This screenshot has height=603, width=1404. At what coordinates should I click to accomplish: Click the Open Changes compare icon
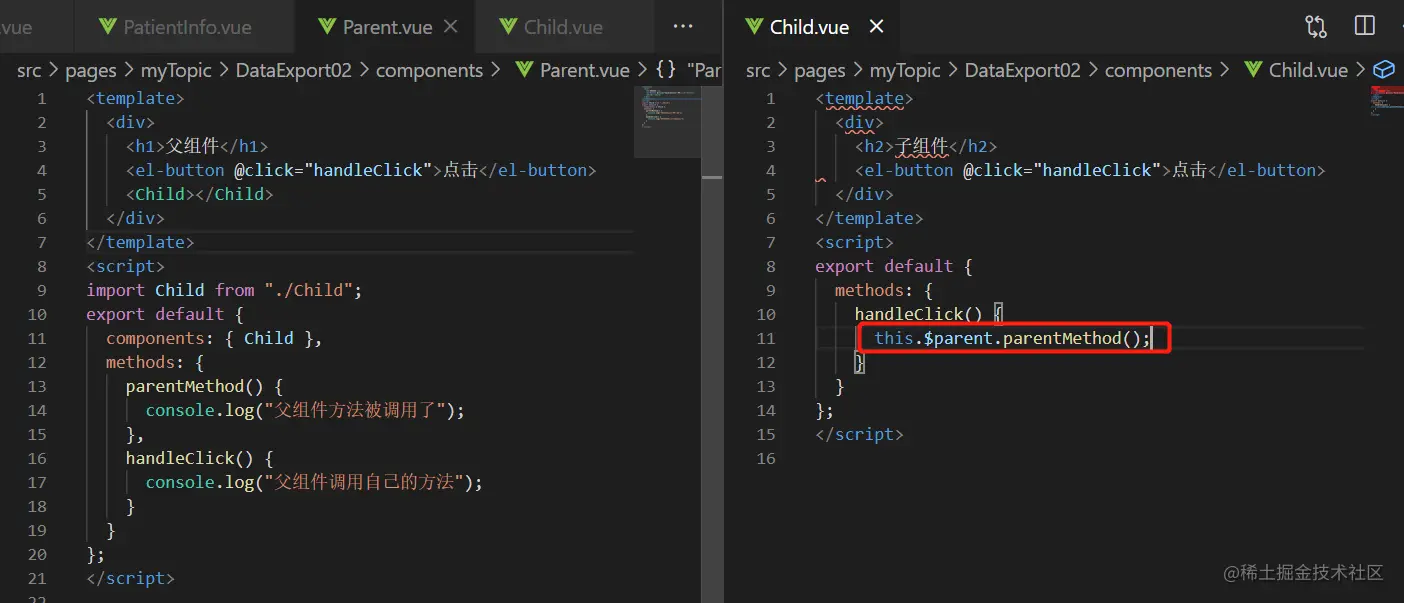(x=1316, y=27)
